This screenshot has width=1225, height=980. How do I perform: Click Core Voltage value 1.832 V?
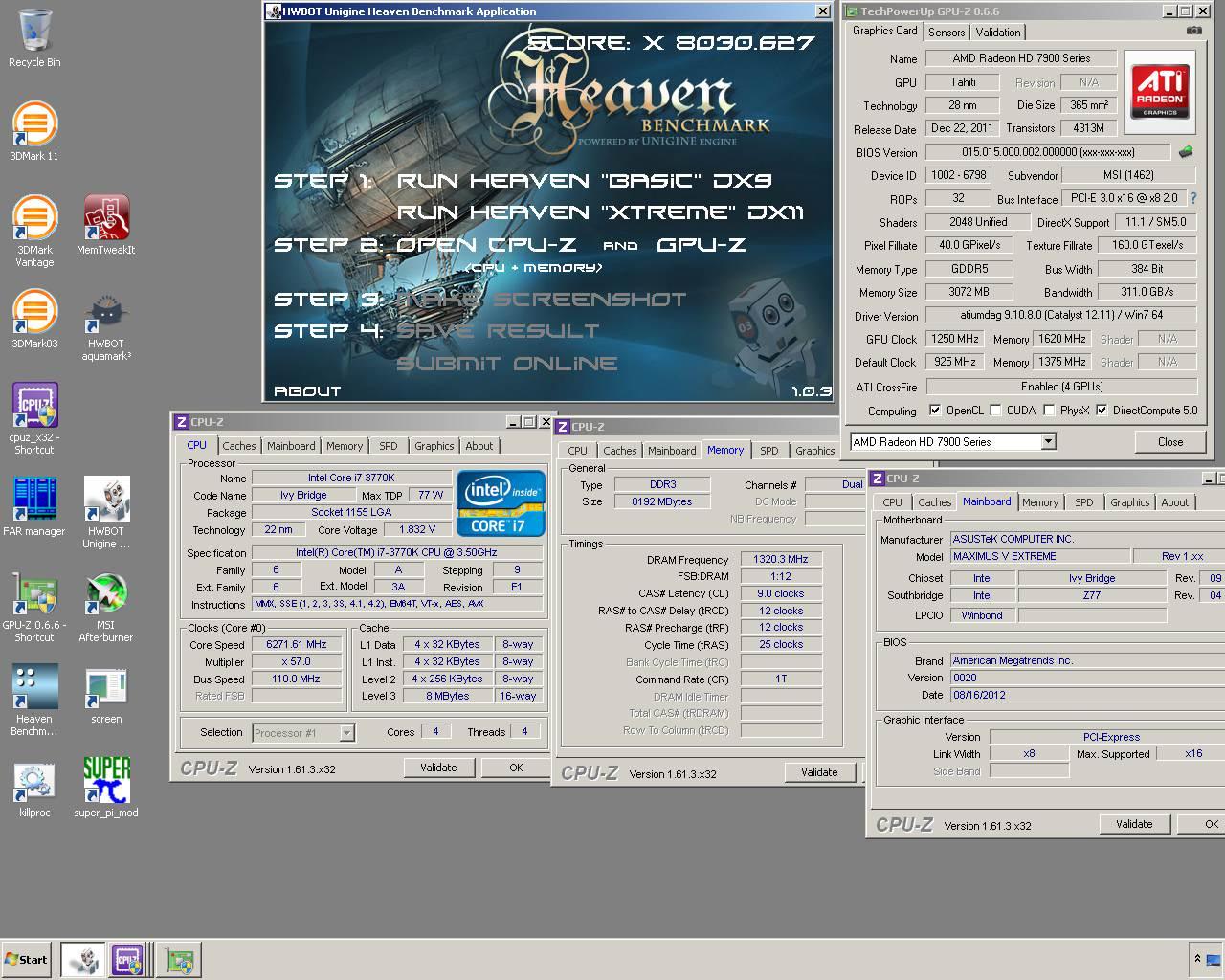(417, 529)
